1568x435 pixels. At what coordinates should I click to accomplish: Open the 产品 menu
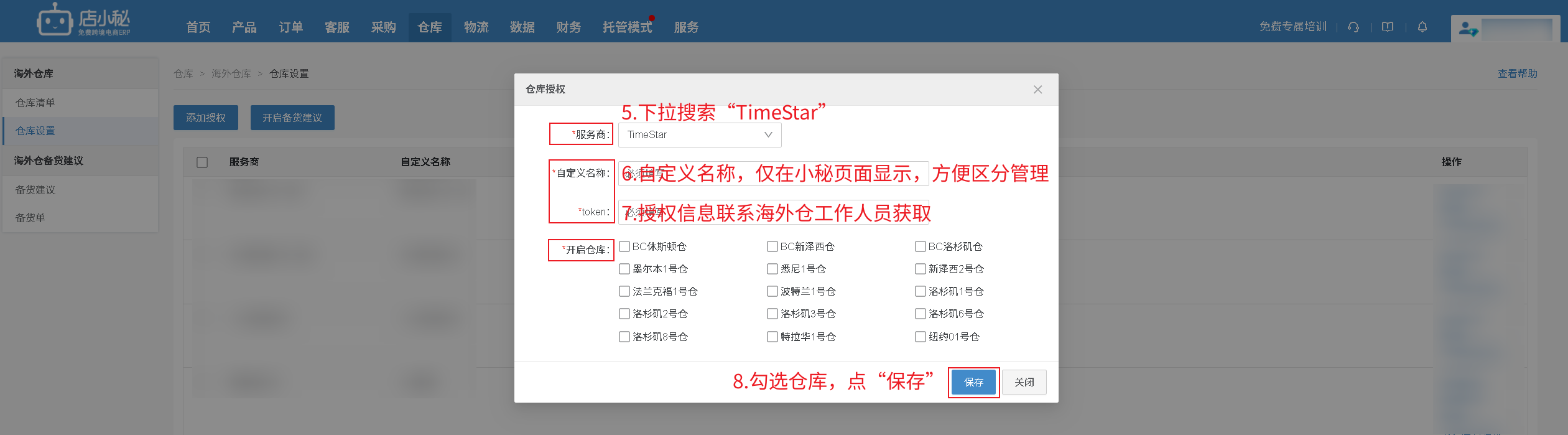(244, 27)
